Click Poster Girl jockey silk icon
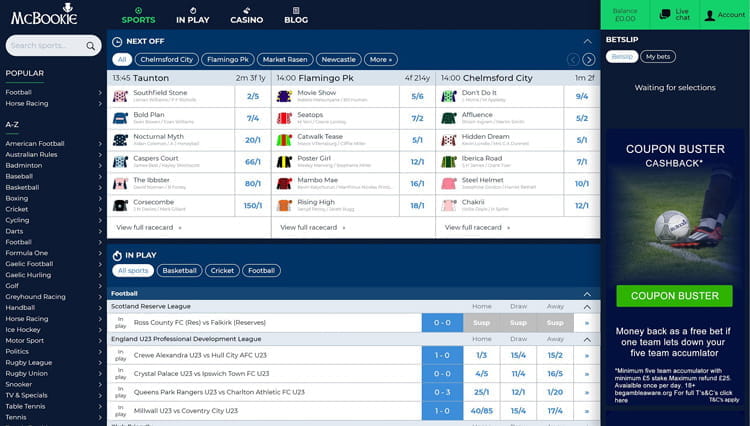Viewport: 750px width, 426px height. click(x=284, y=162)
